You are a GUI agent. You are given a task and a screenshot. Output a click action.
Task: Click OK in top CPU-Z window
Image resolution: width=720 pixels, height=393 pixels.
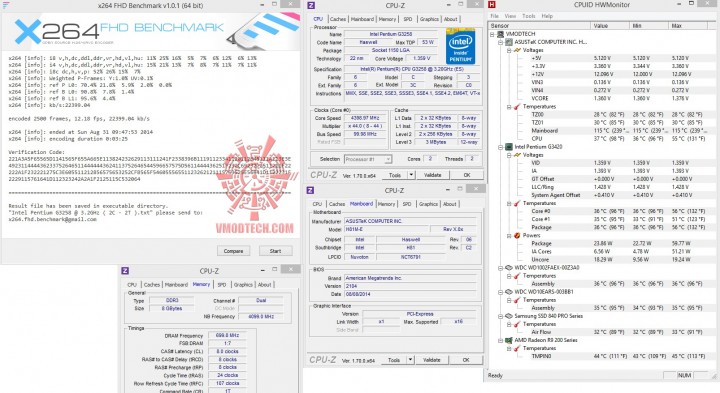pyautogui.click(x=467, y=175)
